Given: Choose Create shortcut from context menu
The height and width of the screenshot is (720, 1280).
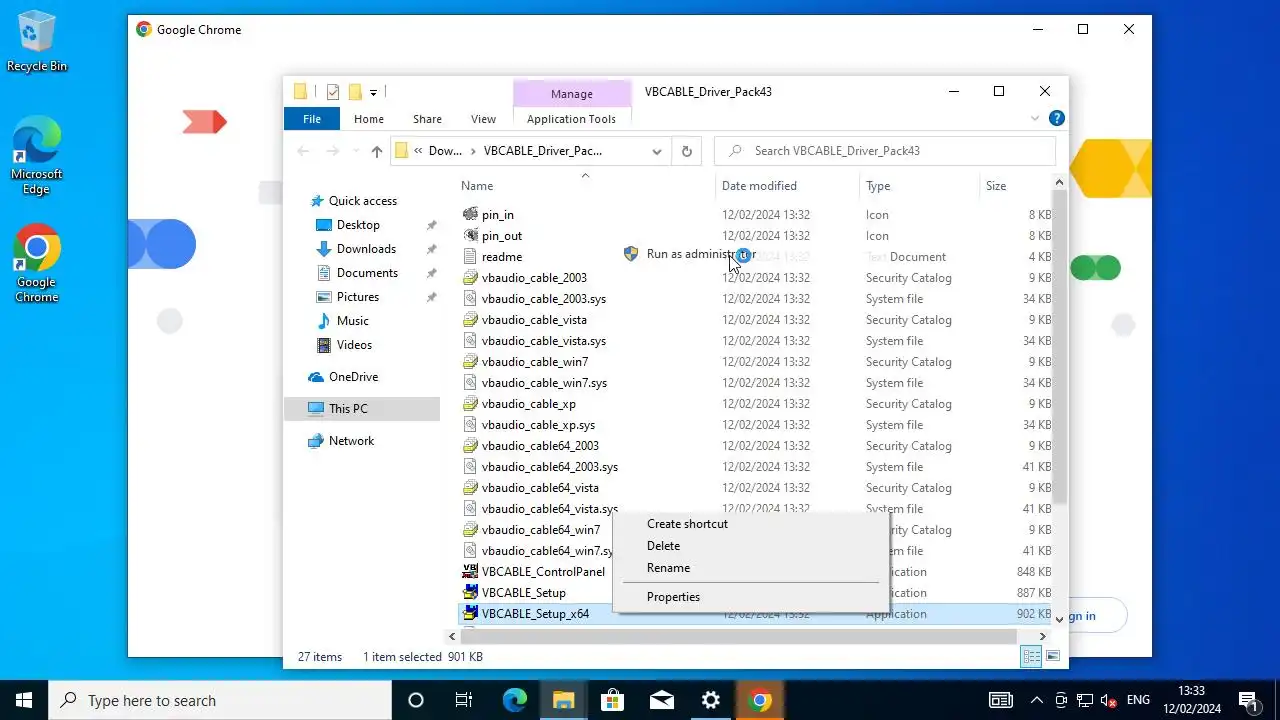Looking at the screenshot, I should pos(687,524).
